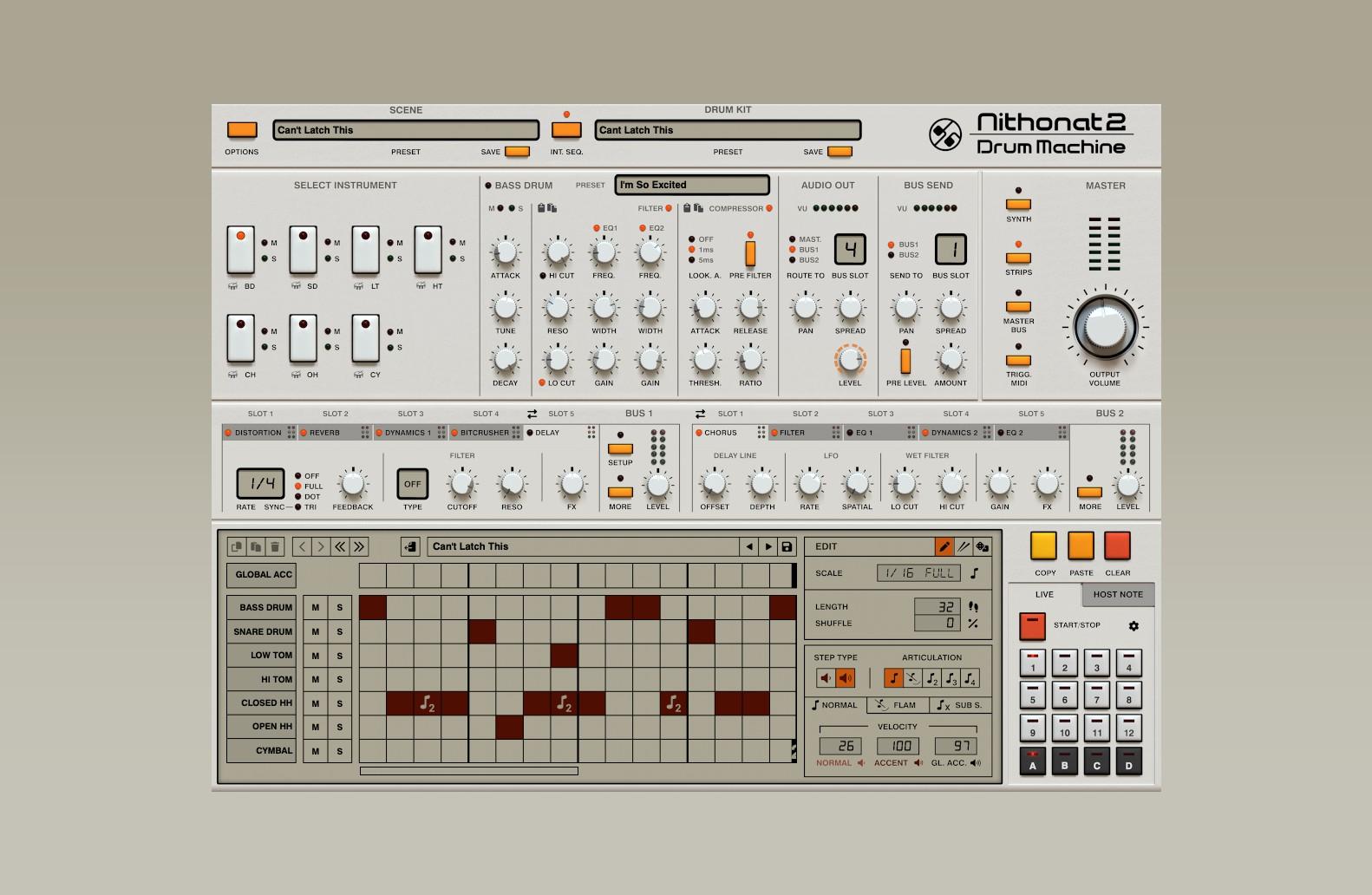Choose the 4 sub-step articulation
This screenshot has width=1372, height=895.
(970, 678)
